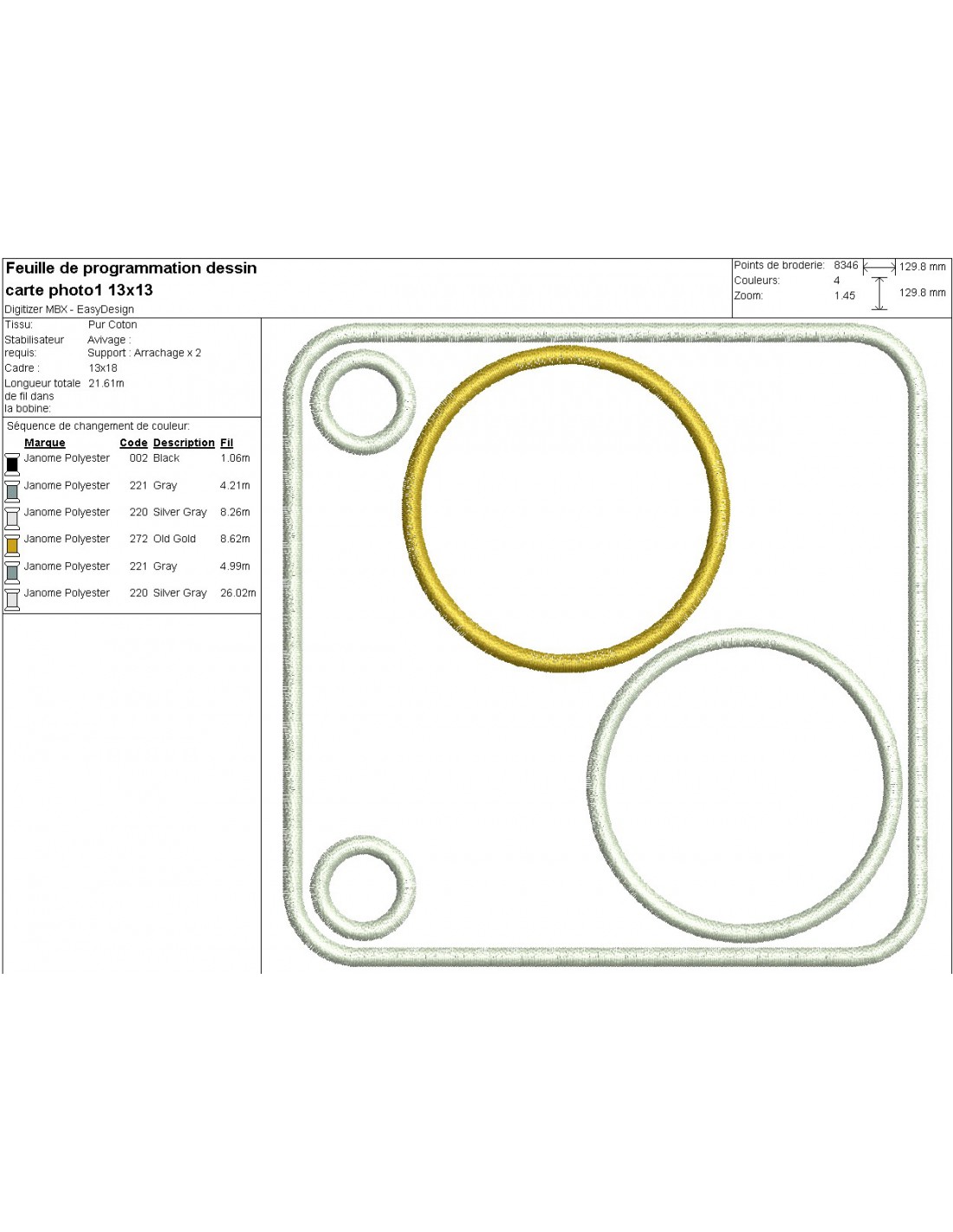Viewport: 953px width, 1232px height.
Task: Click the Points de broderie value 8346
Action: click(846, 266)
